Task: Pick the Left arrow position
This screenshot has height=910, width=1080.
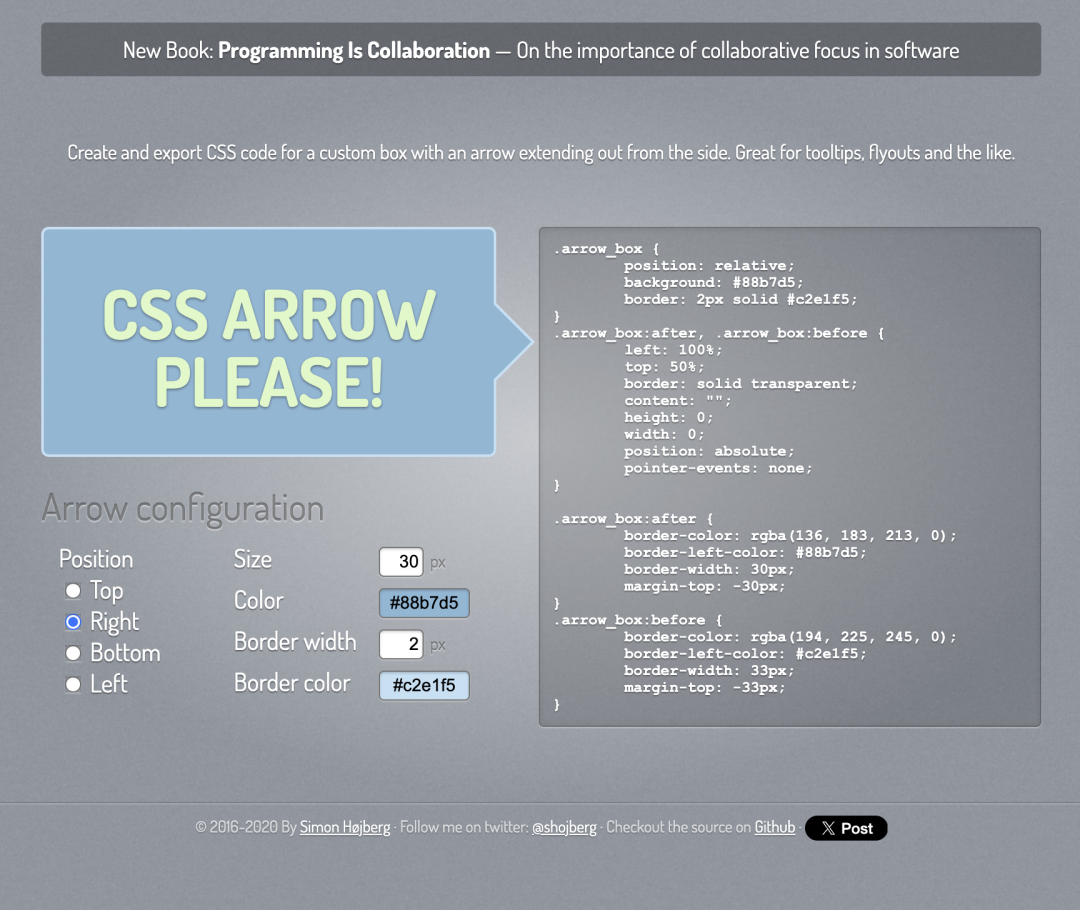Action: click(x=73, y=684)
